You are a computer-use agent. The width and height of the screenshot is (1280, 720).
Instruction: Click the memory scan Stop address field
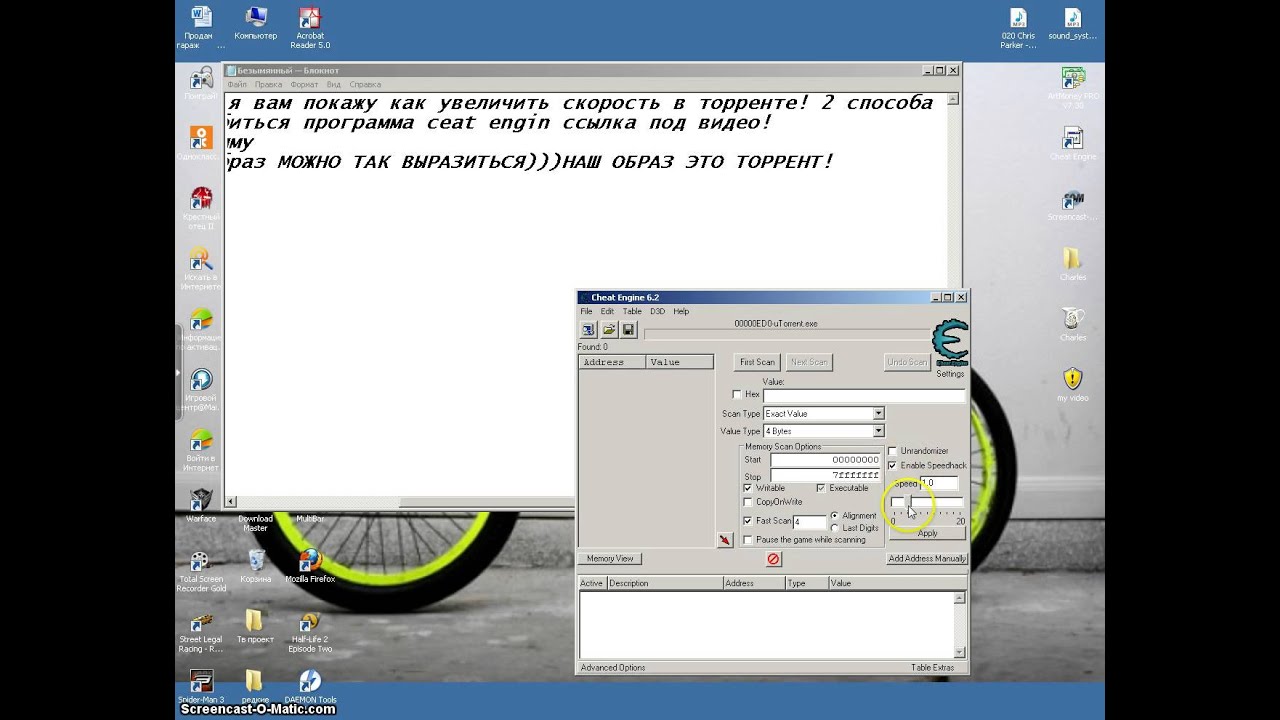825,475
